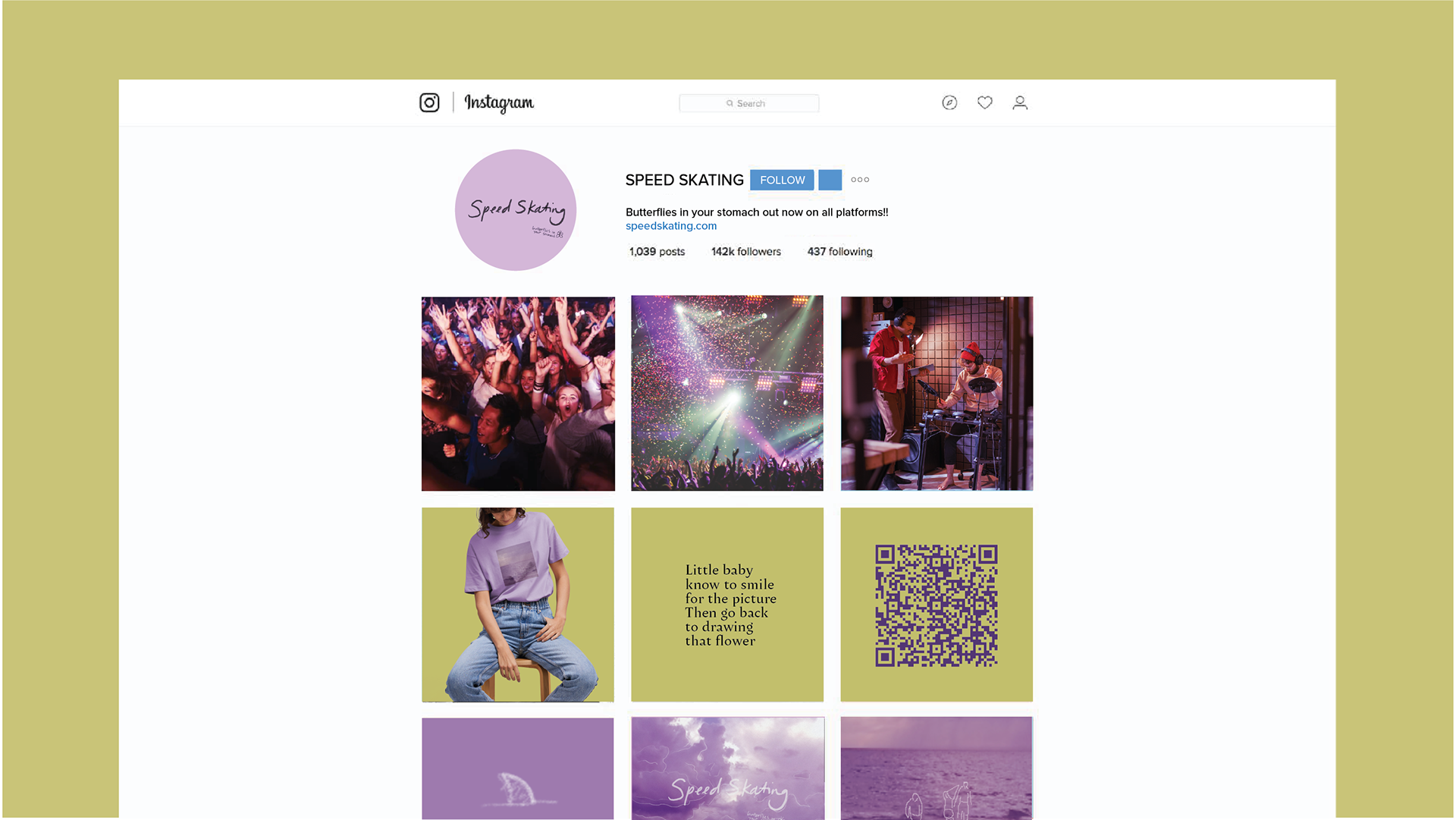Open the user profile icon

pos(1020,102)
